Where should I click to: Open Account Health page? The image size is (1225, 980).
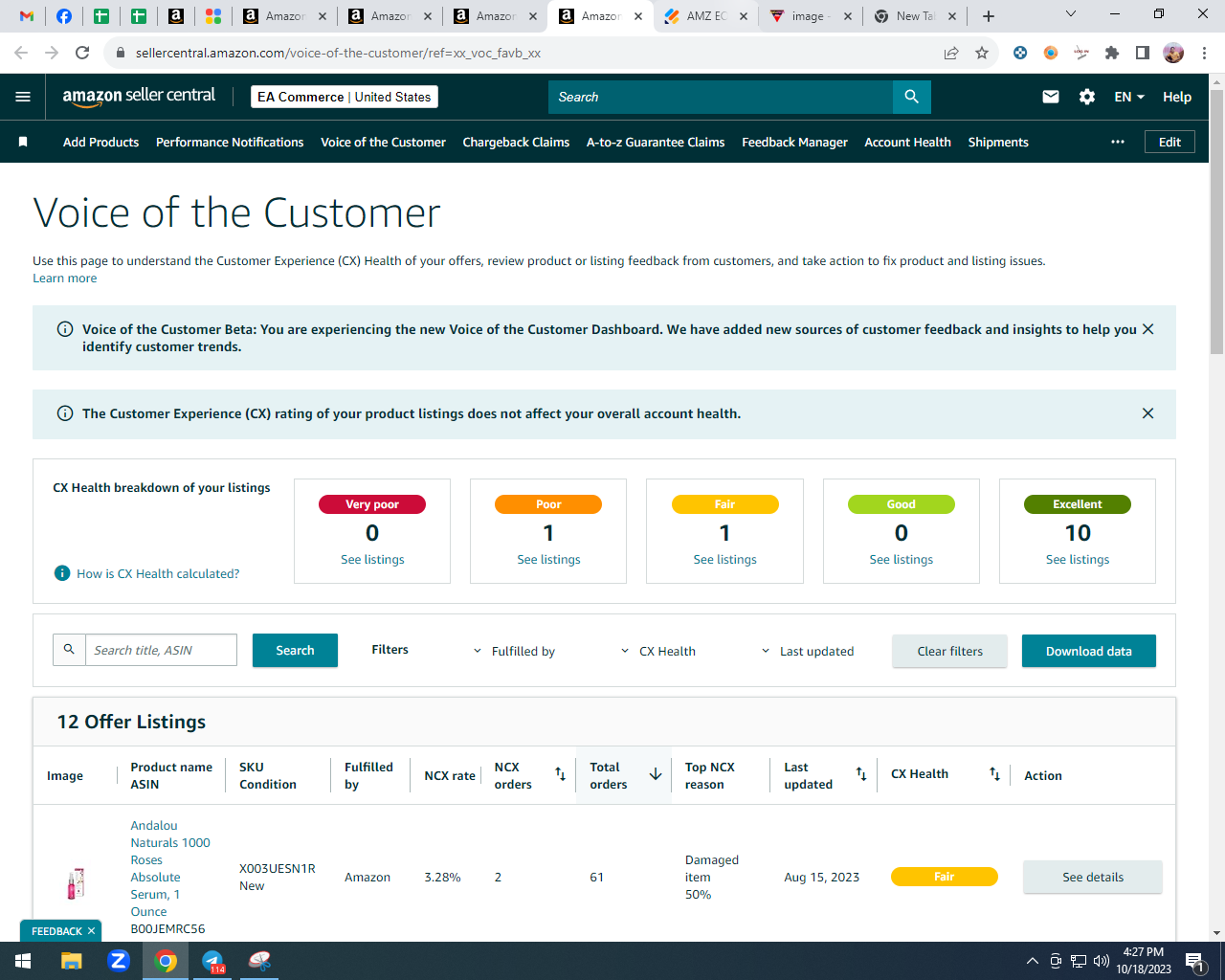tap(907, 142)
